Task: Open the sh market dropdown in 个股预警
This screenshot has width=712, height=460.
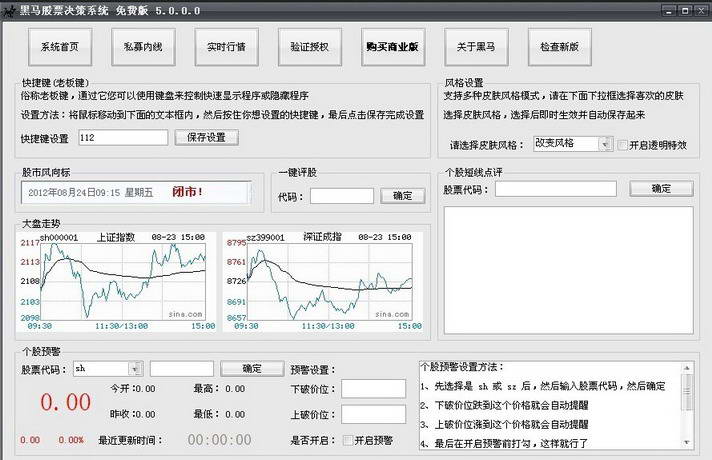Action: click(x=135, y=369)
